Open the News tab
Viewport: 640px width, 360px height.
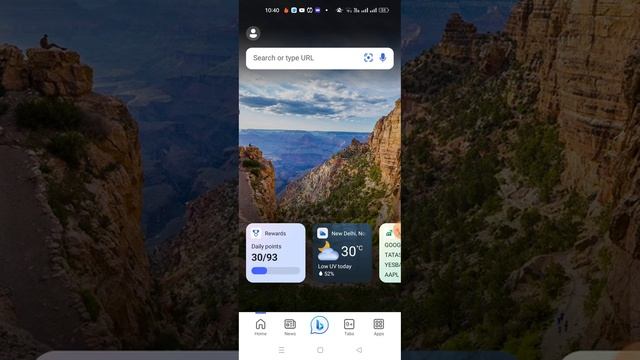290,327
